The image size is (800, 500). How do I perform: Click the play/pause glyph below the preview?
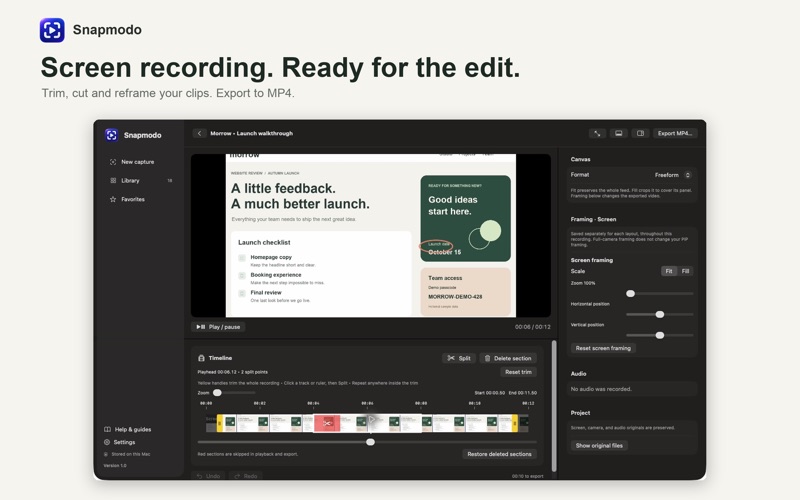pyautogui.click(x=201, y=327)
